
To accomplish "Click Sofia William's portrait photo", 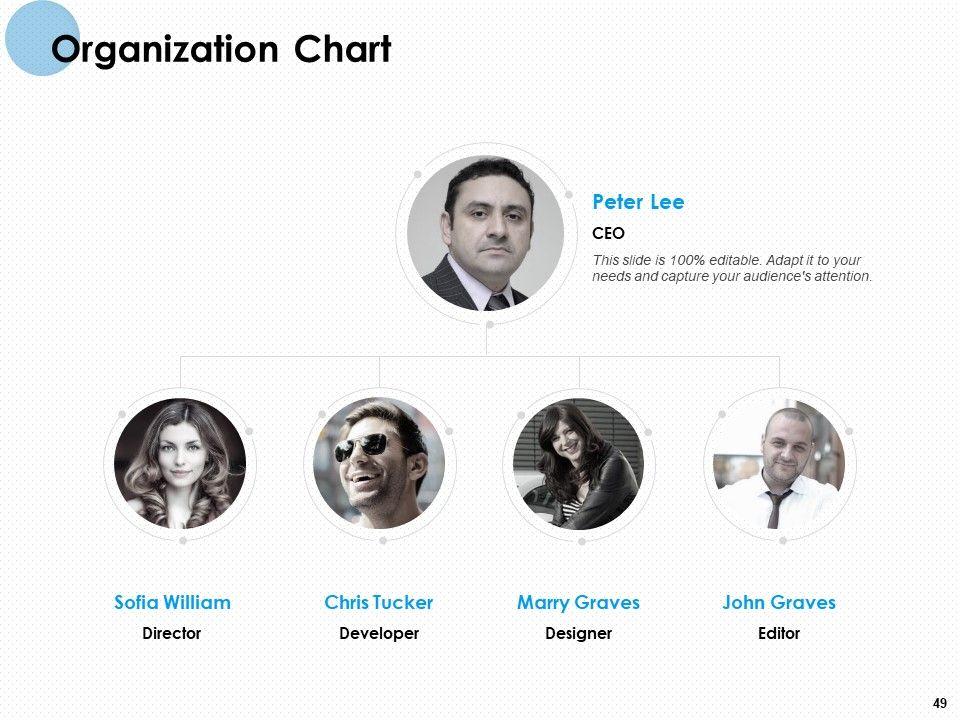I will coord(180,464).
